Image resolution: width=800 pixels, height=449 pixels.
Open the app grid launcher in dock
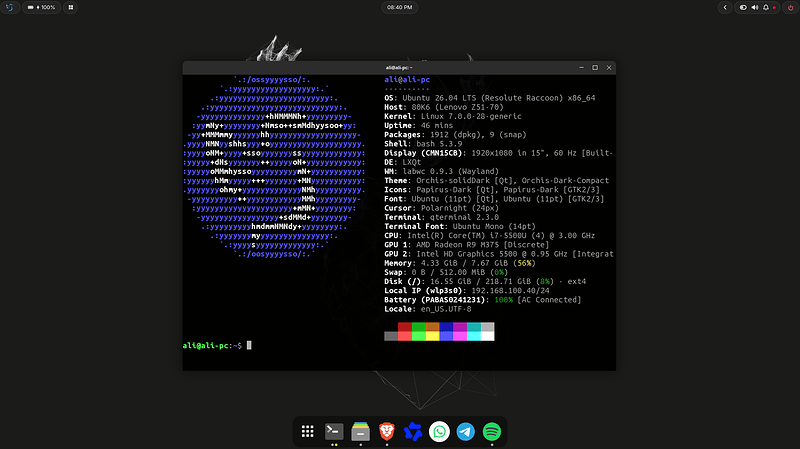coord(308,432)
